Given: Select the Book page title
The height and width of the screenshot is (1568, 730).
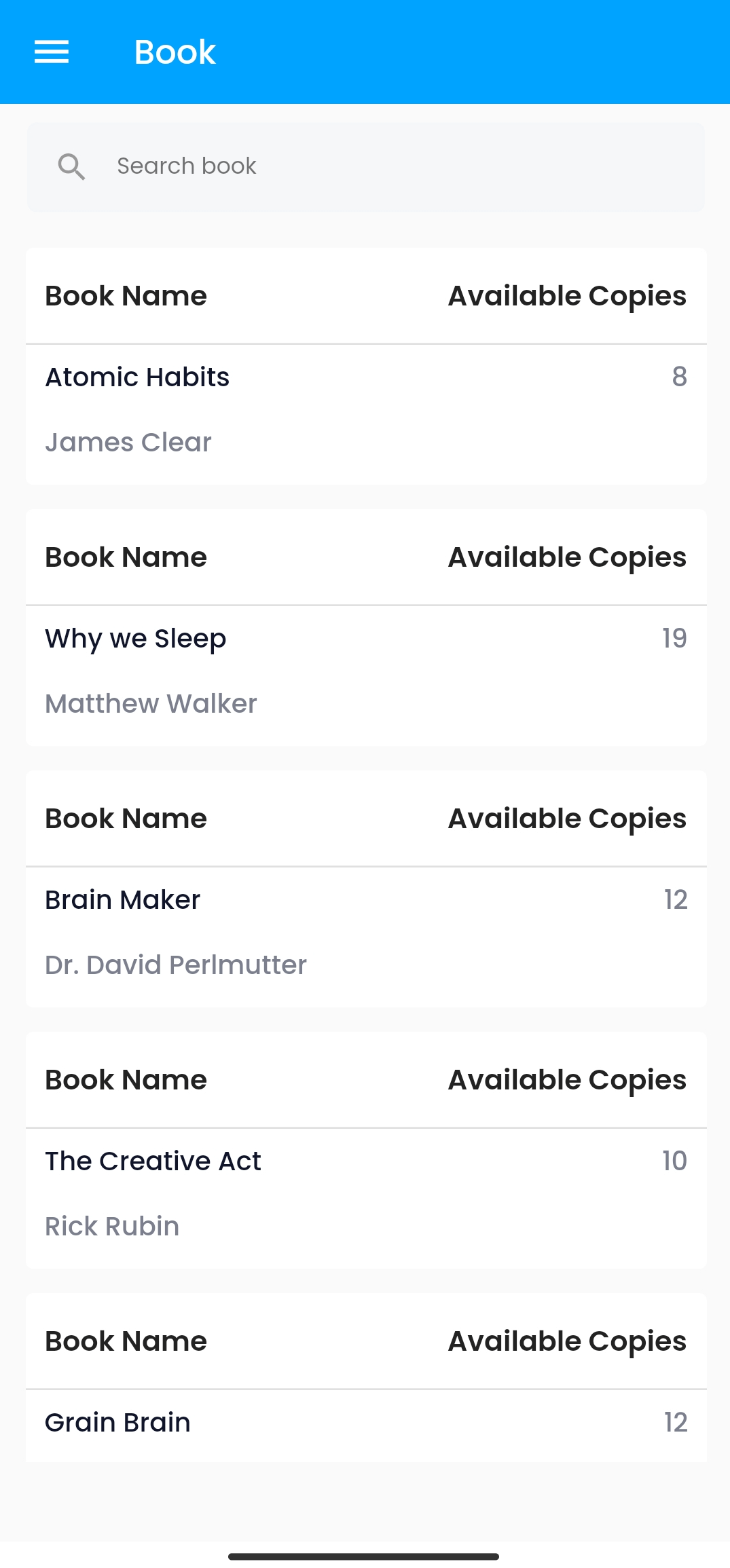Looking at the screenshot, I should click(x=175, y=52).
